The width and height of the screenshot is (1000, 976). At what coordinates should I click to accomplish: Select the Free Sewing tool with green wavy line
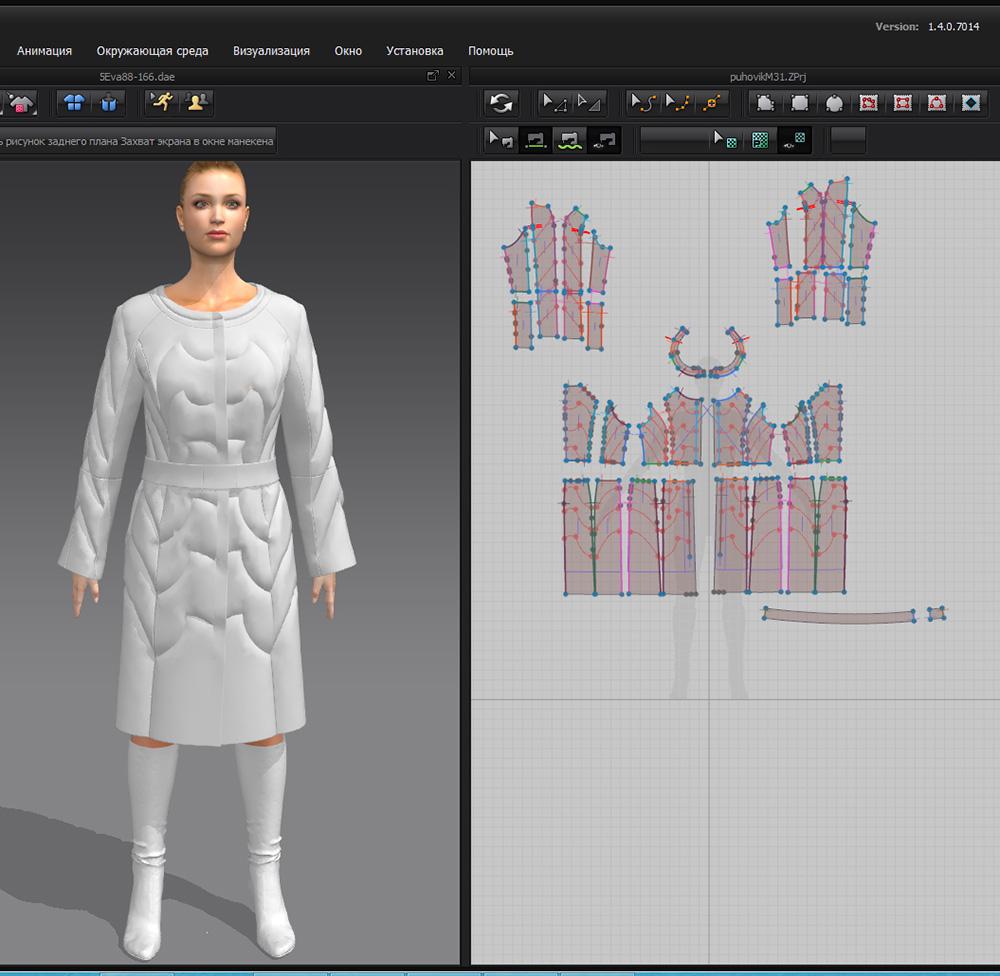[x=570, y=141]
